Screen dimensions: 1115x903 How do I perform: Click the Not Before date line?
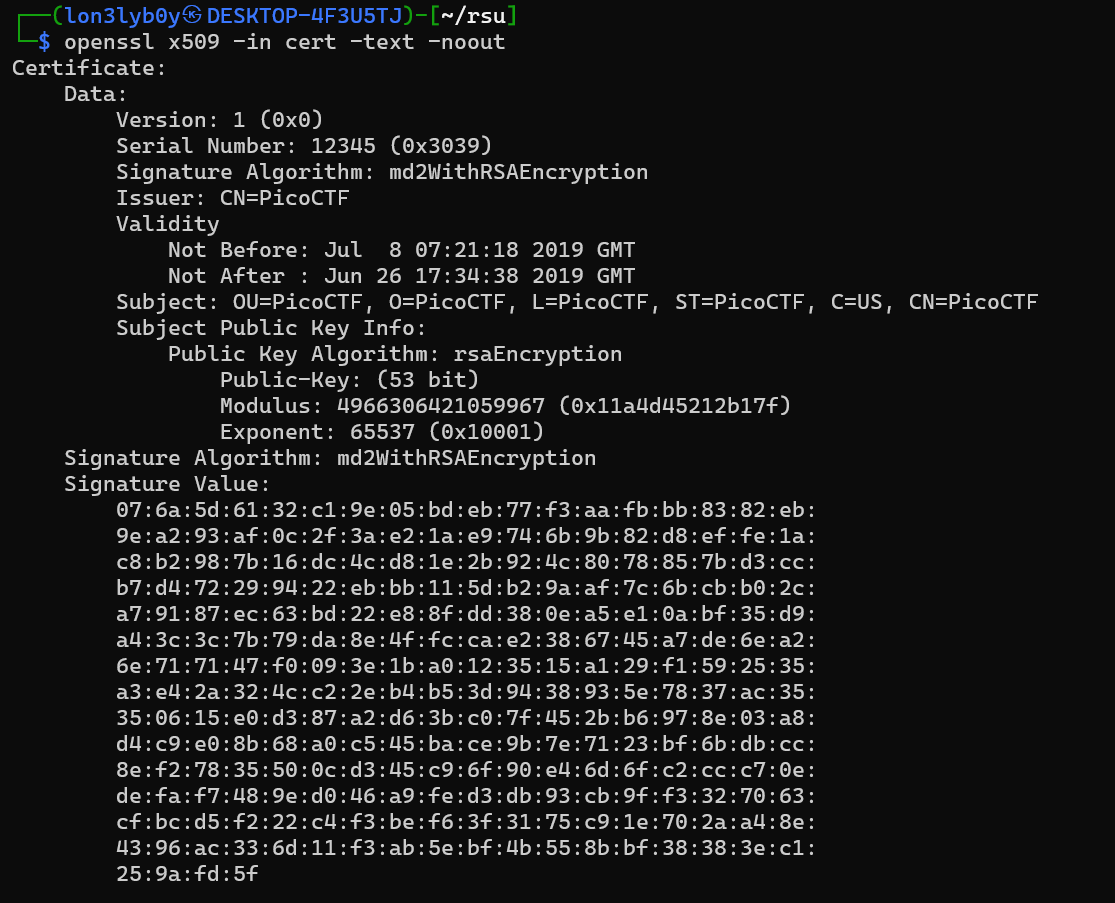(x=401, y=250)
